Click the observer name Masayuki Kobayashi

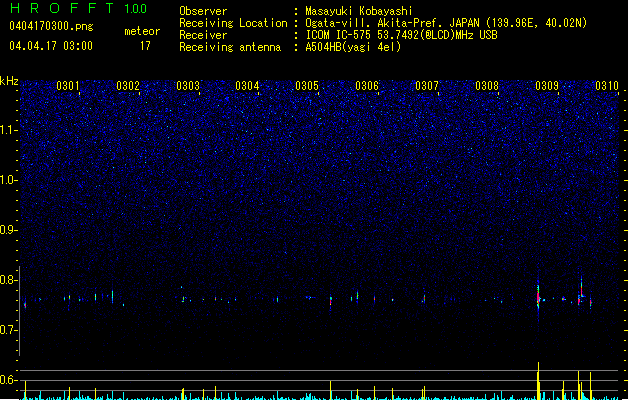(359, 11)
